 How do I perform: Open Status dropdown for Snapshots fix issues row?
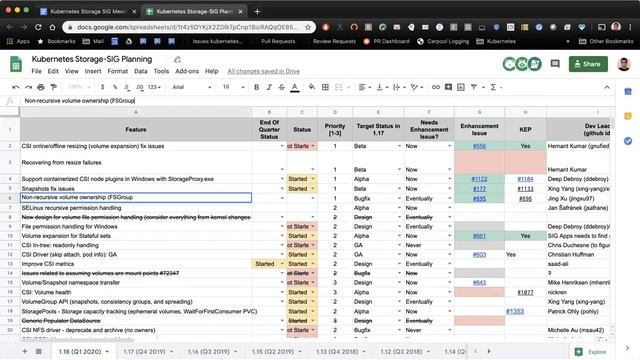313,189
